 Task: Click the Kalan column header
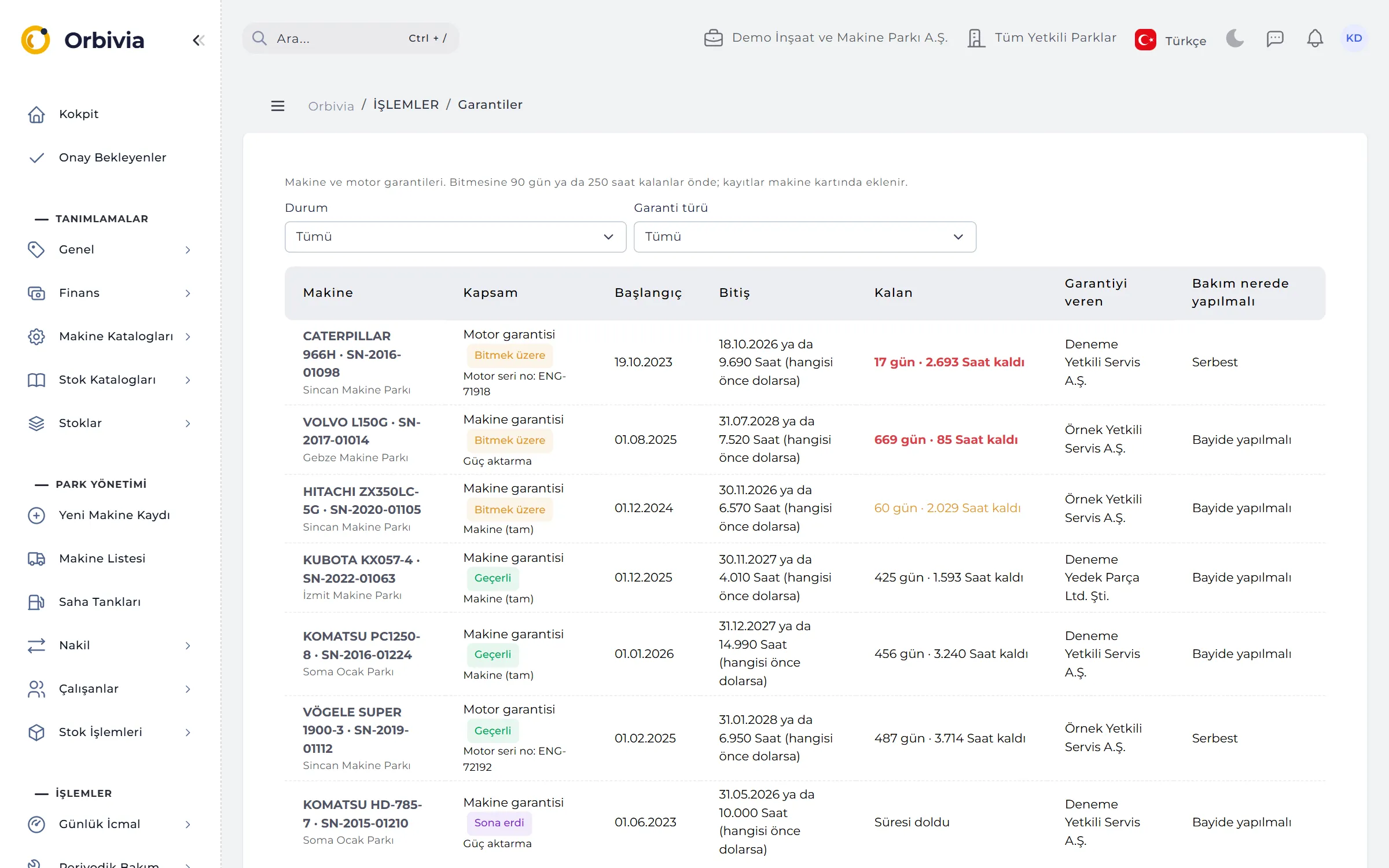[893, 292]
